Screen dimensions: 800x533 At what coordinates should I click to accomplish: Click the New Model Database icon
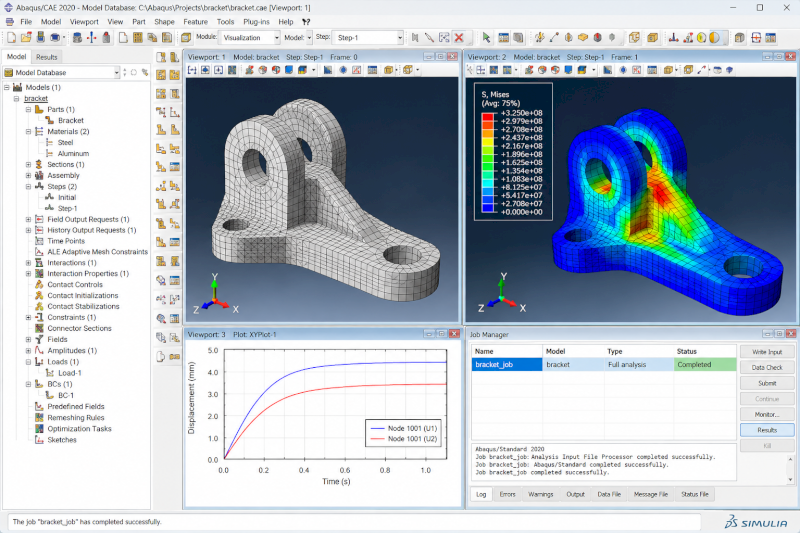coord(11,37)
